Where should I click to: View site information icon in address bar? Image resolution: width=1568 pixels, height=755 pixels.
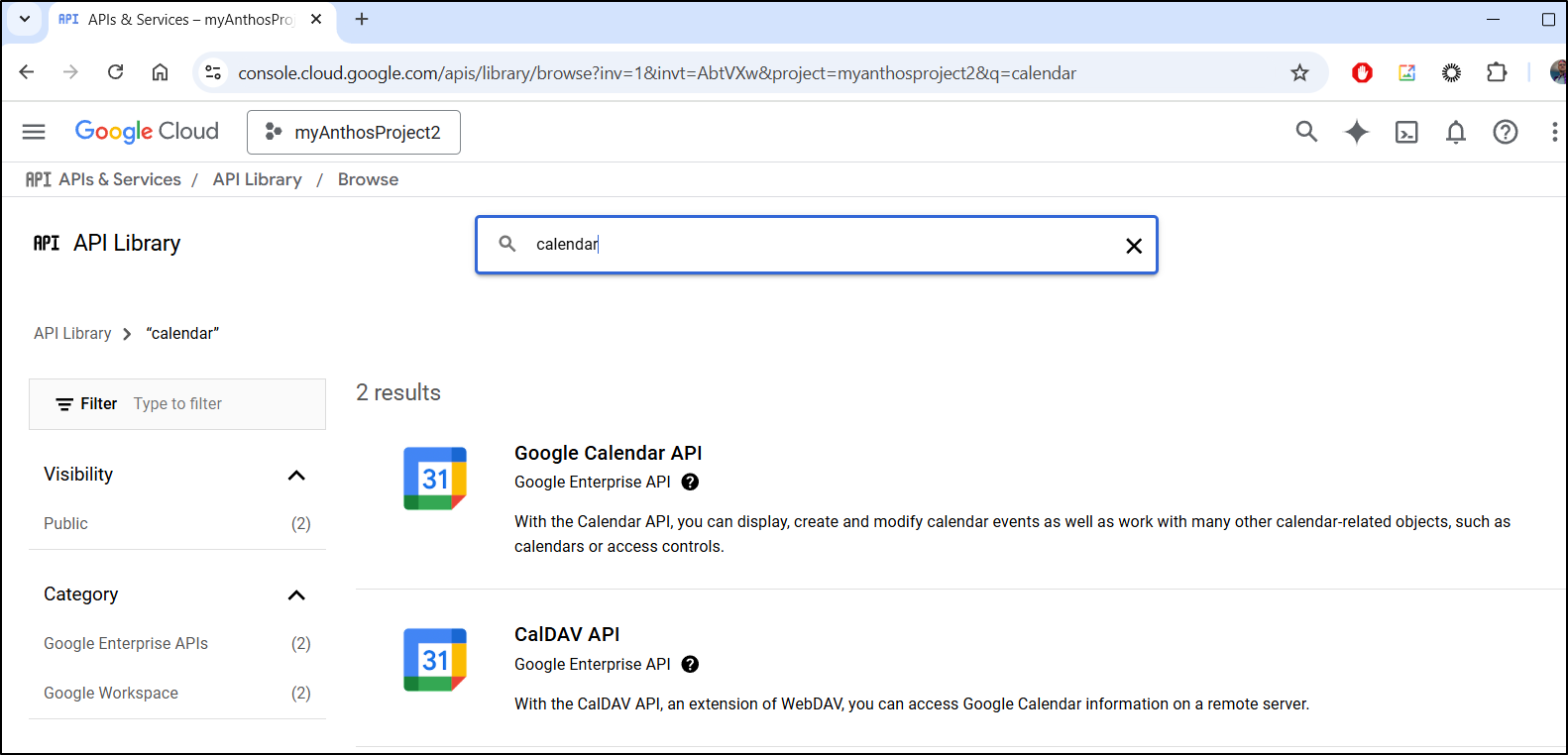pyautogui.click(x=212, y=72)
